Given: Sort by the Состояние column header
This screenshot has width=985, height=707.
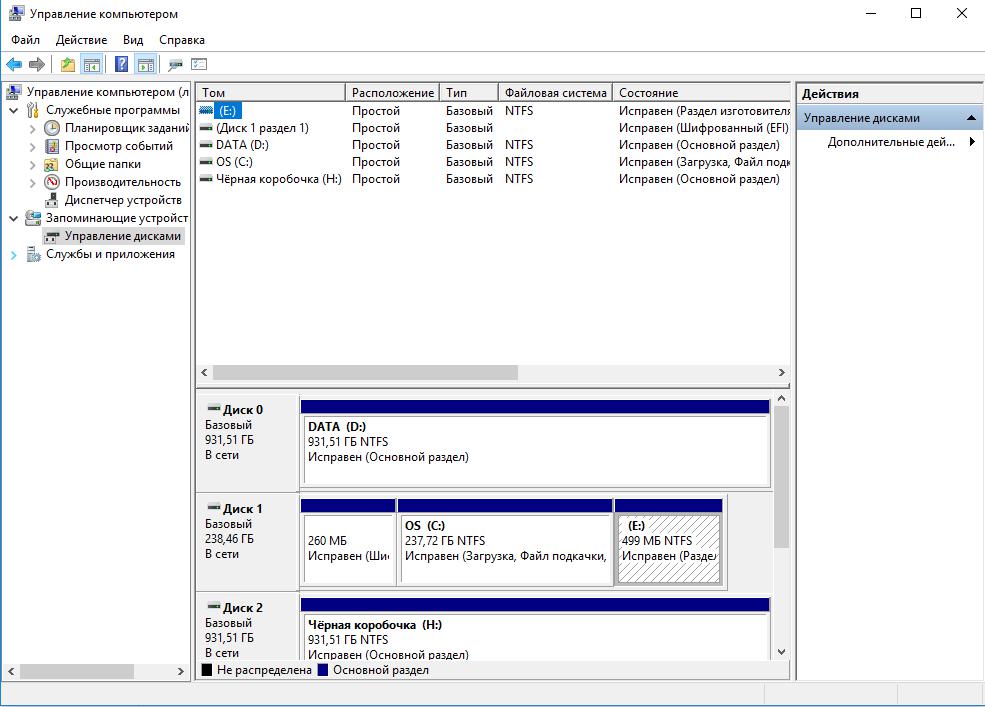Looking at the screenshot, I should point(701,92).
